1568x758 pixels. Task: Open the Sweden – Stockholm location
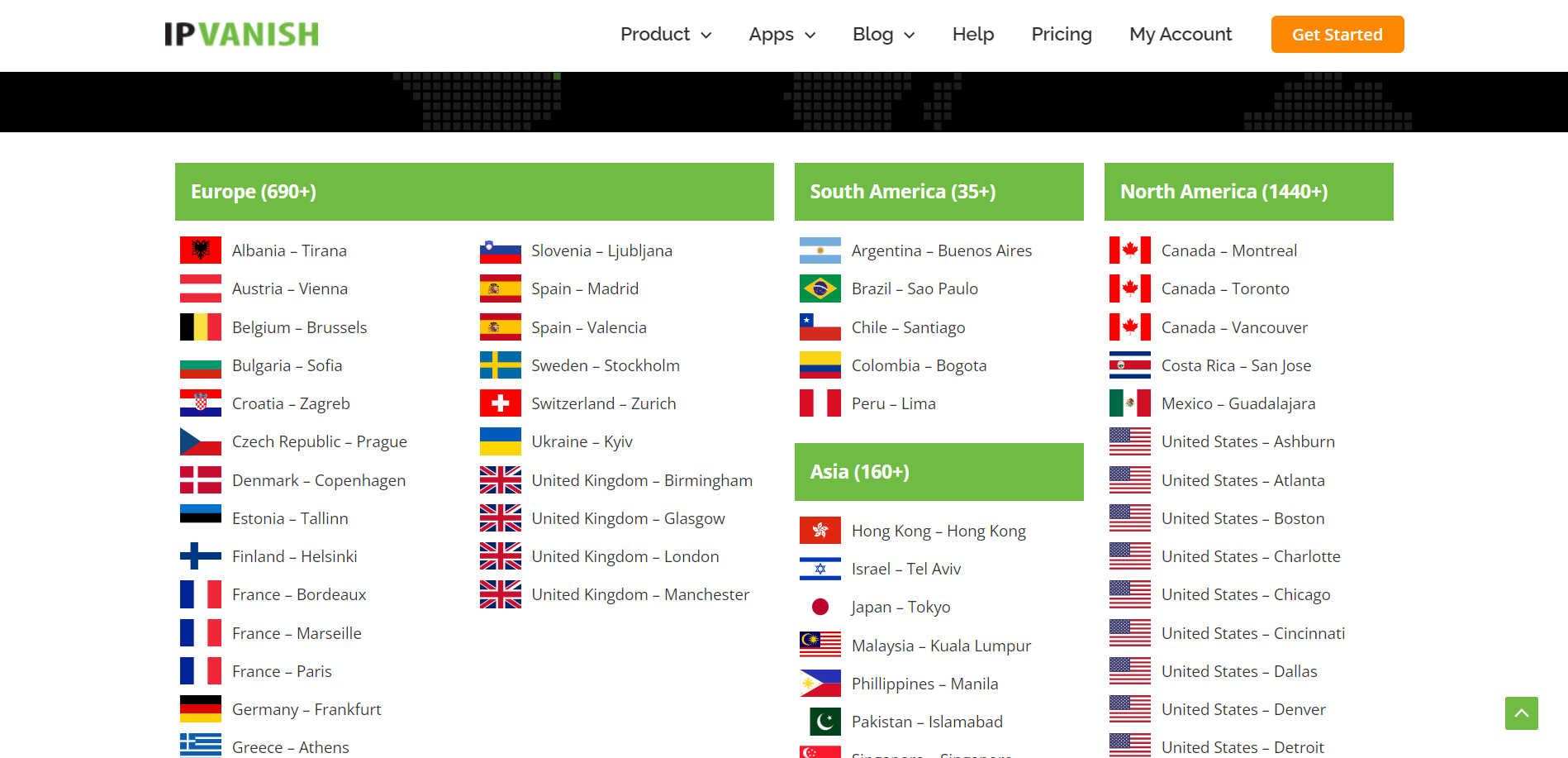(606, 365)
